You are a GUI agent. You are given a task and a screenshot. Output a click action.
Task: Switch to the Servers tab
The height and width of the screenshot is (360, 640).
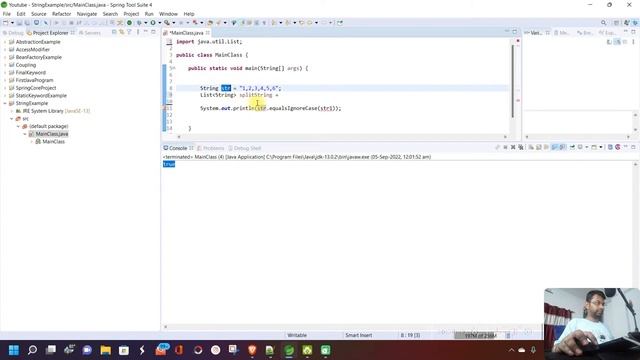[x=90, y=33]
